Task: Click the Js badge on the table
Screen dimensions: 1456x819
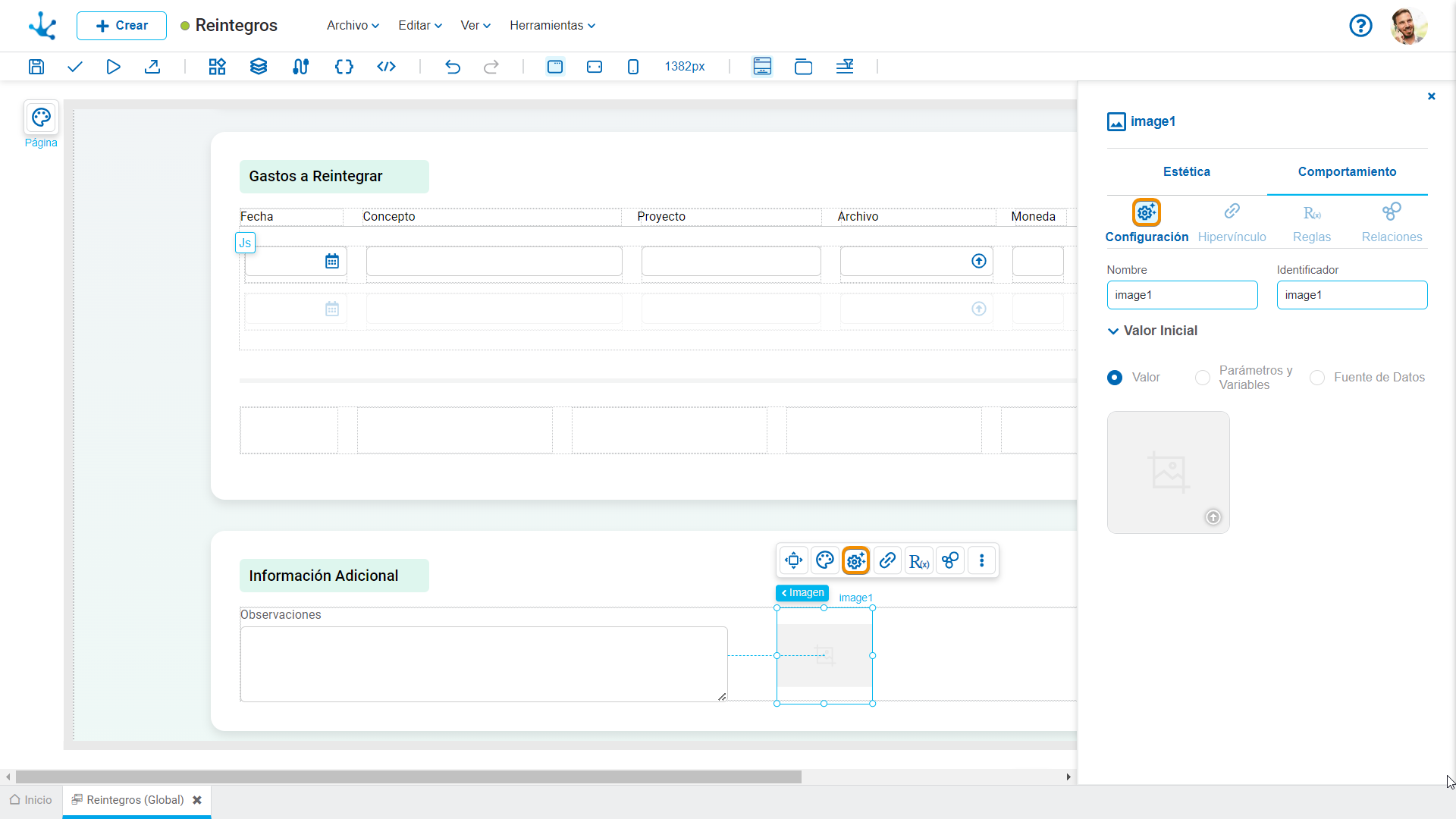Action: click(x=245, y=243)
